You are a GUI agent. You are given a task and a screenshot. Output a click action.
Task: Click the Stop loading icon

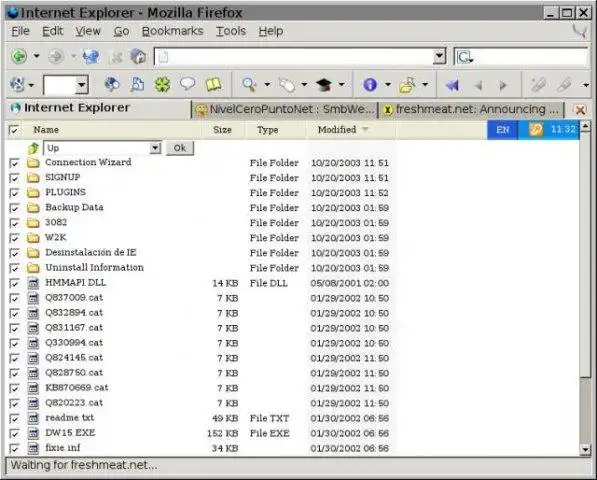(115, 57)
